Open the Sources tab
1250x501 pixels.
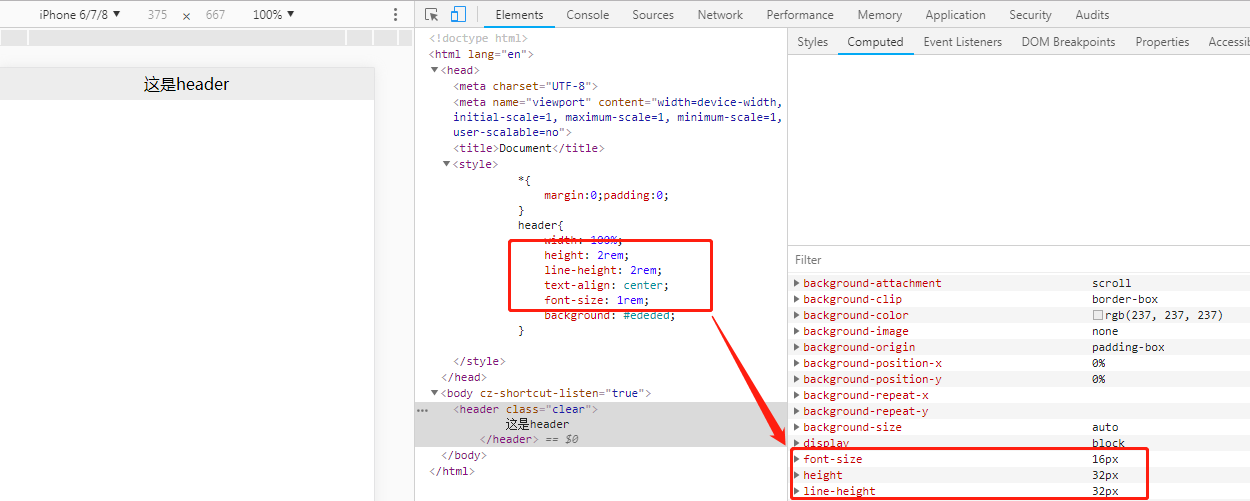(653, 15)
